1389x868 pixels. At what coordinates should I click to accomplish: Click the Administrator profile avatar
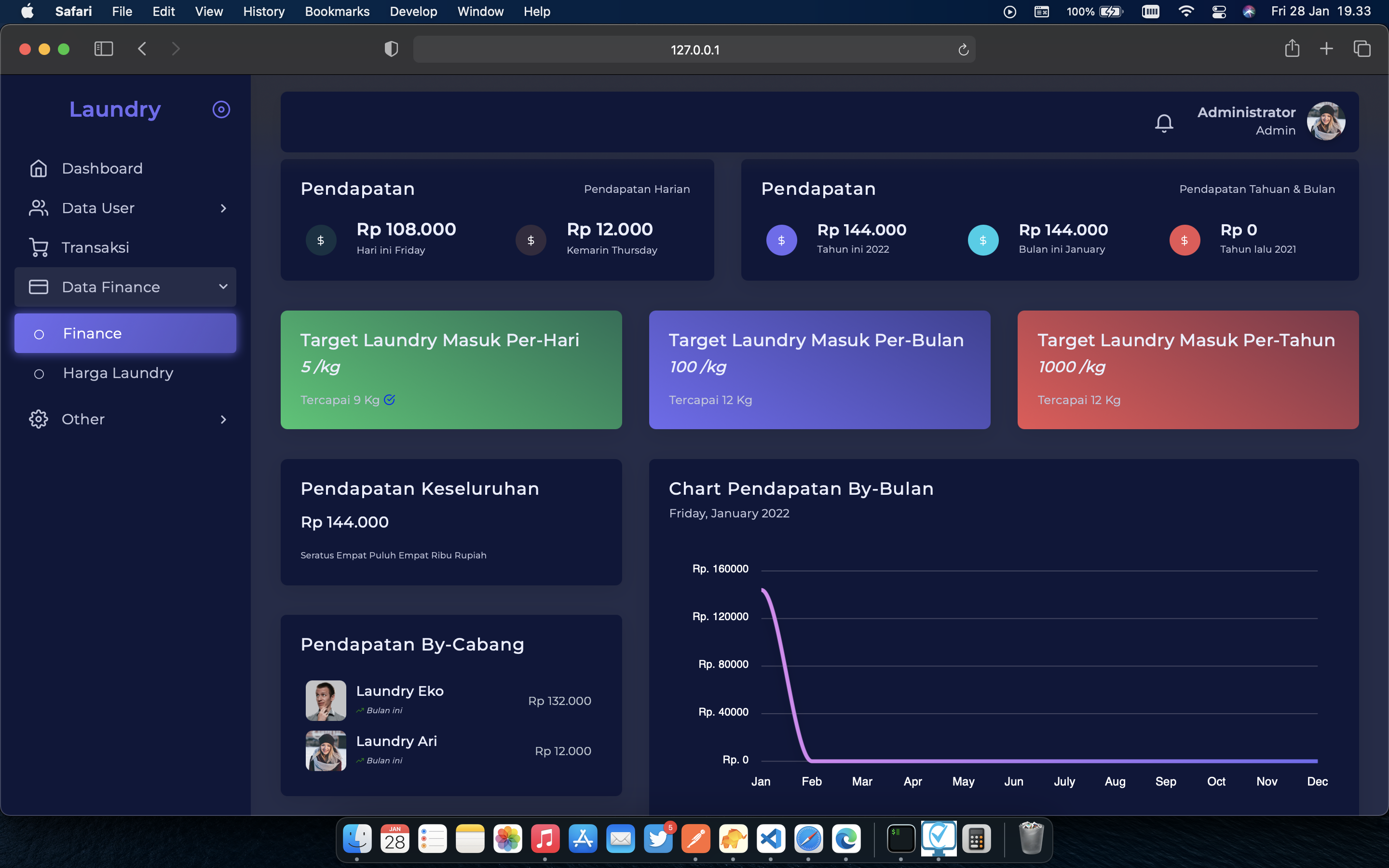click(1325, 121)
